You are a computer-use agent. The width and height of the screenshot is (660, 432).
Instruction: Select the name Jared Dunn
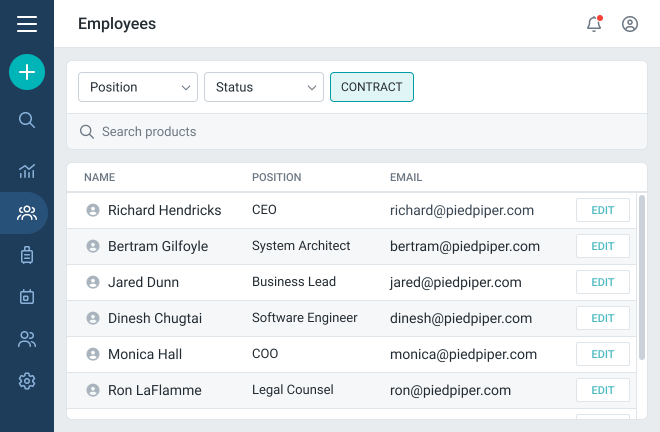(143, 282)
